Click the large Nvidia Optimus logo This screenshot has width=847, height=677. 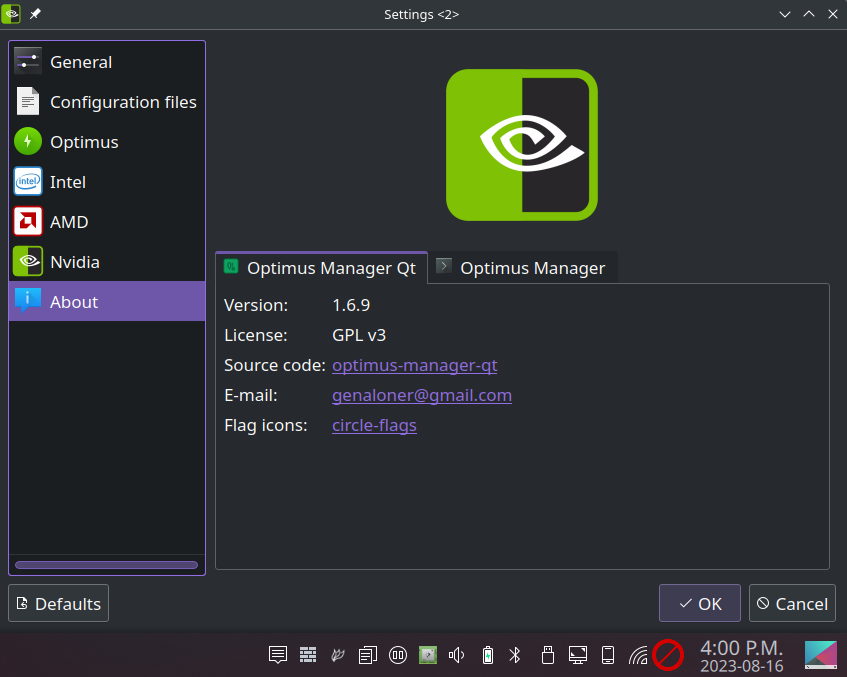[x=522, y=145]
